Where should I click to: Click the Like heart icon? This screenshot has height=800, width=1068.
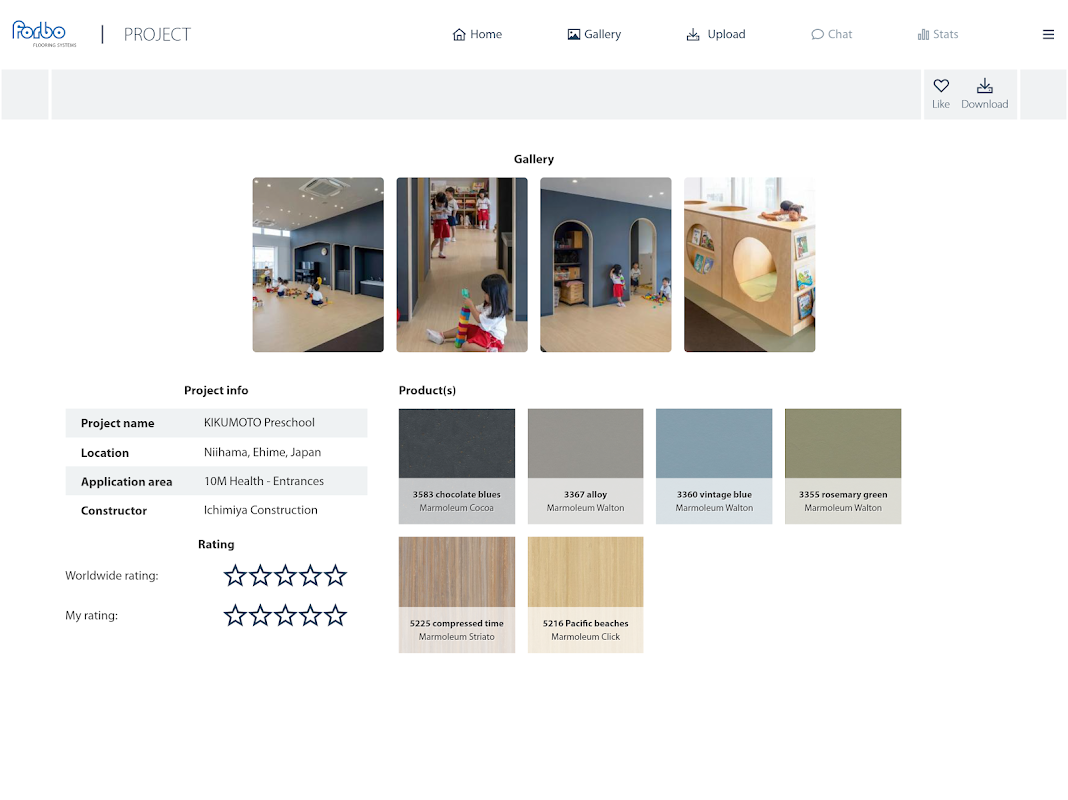pyautogui.click(x=941, y=86)
